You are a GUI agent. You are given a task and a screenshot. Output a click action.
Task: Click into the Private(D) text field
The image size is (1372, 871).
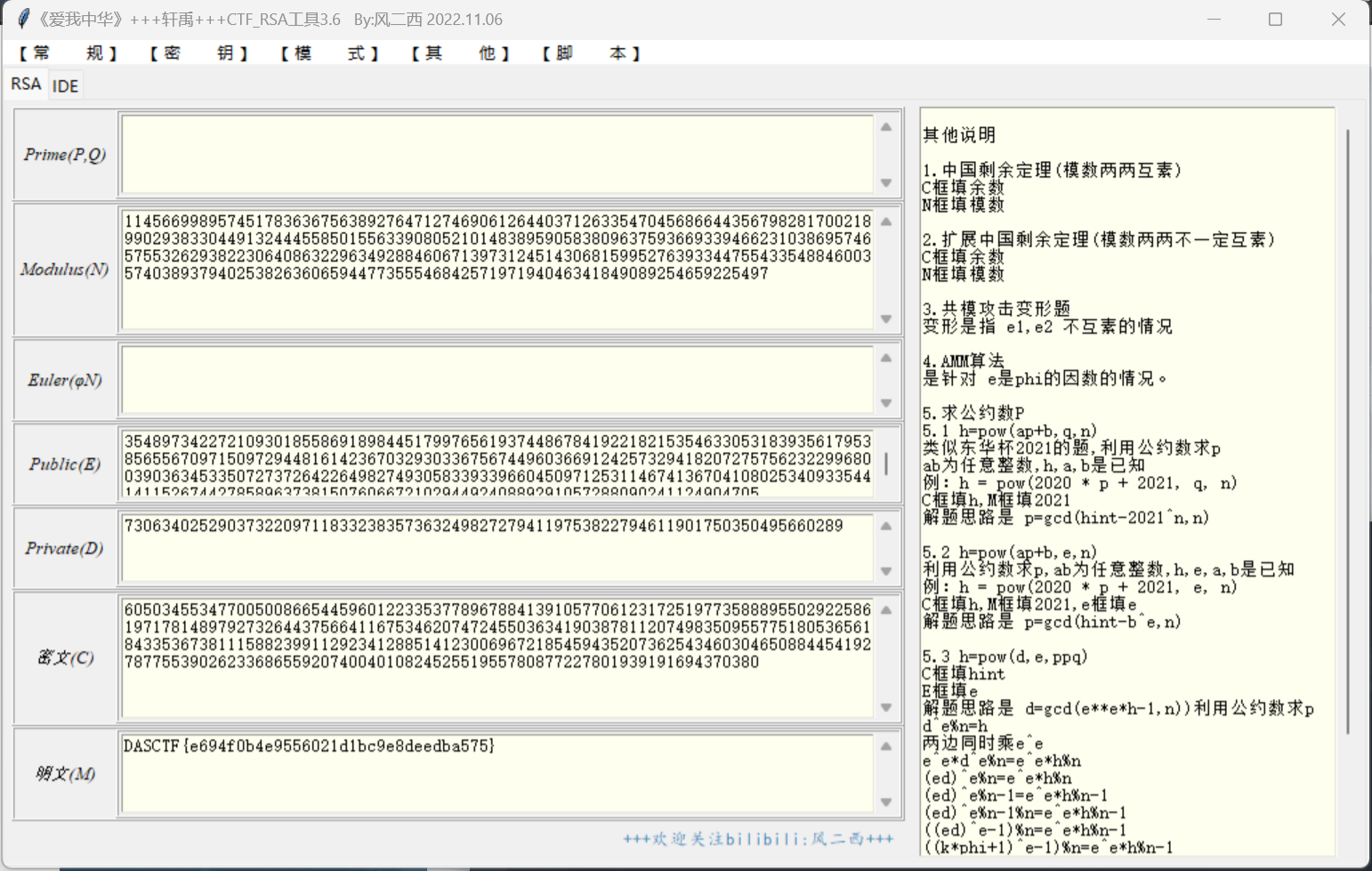click(x=498, y=548)
